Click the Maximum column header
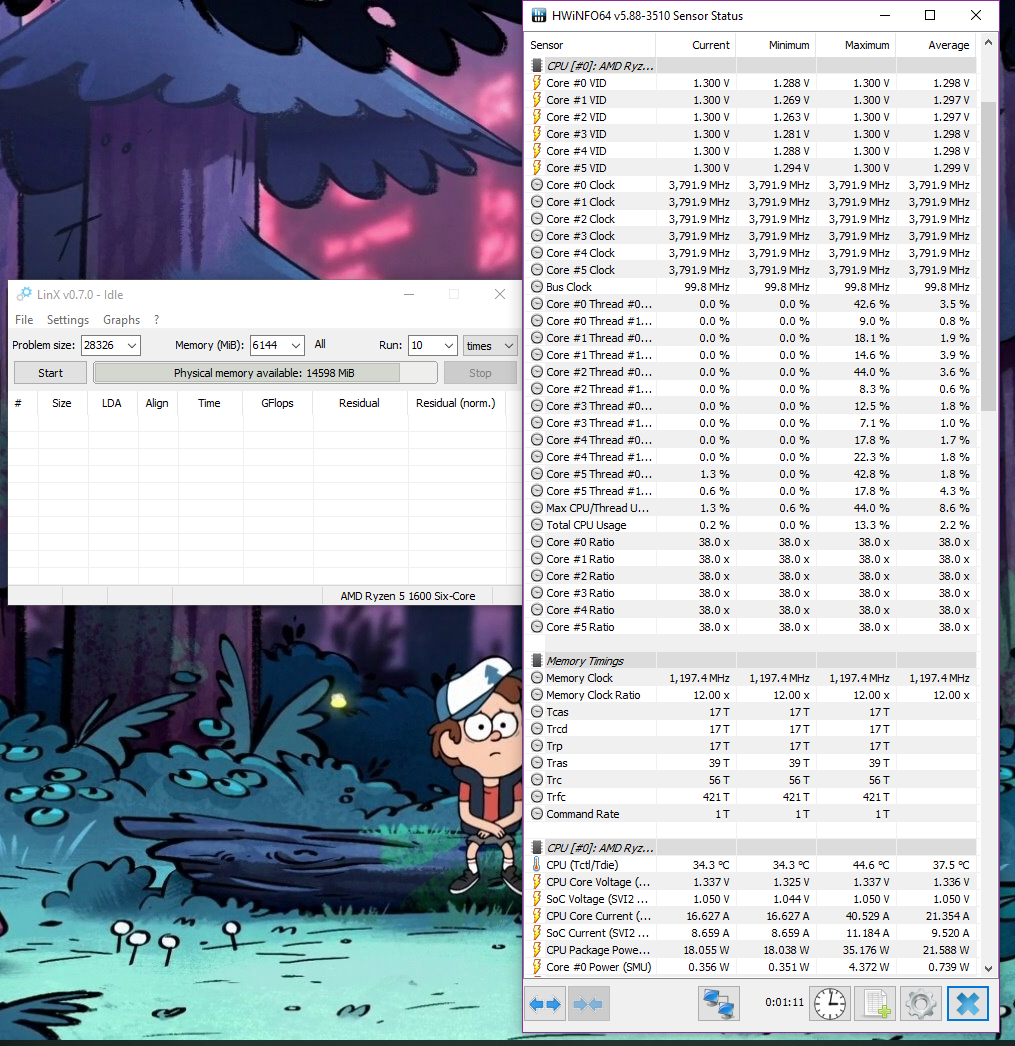 (856, 45)
